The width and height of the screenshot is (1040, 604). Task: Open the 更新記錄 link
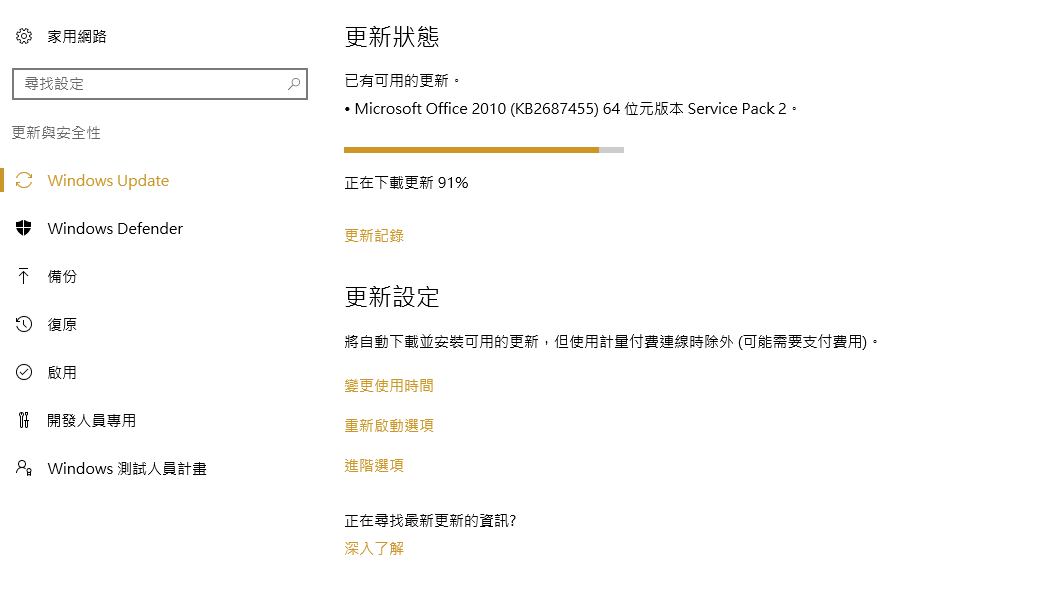tap(374, 236)
